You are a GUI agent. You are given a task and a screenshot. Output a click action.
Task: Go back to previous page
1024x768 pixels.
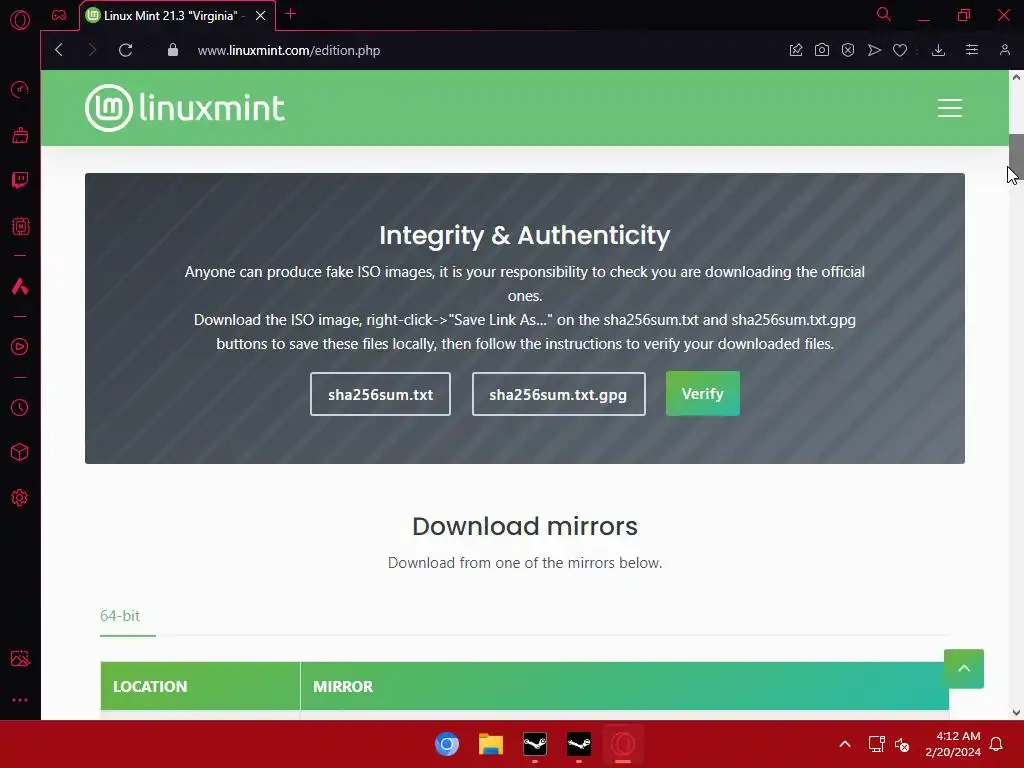(59, 50)
